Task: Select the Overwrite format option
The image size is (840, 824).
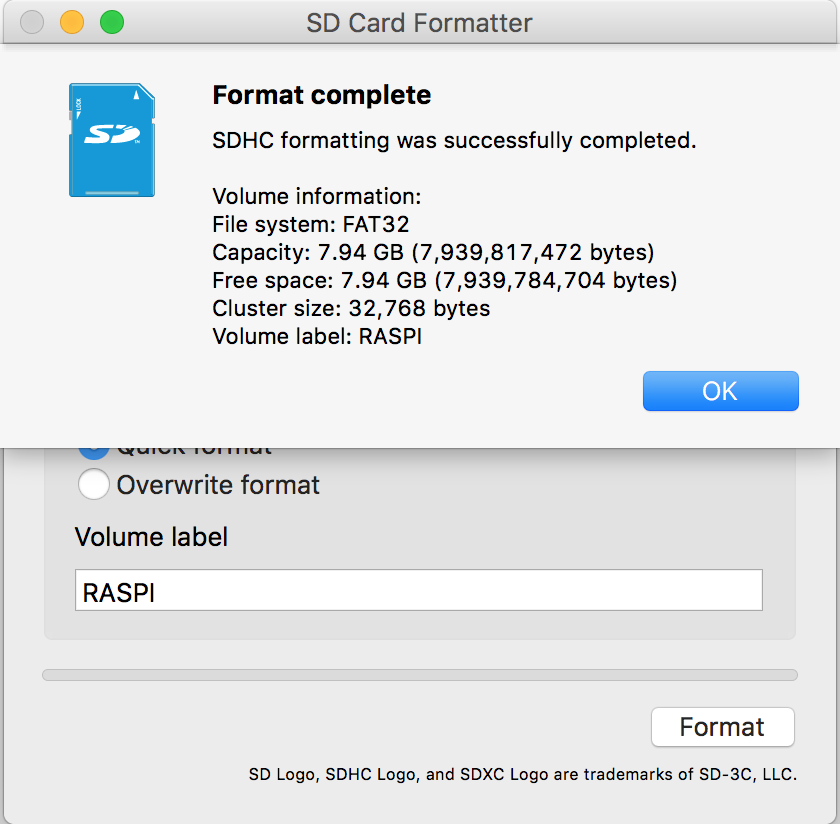Action: tap(94, 485)
